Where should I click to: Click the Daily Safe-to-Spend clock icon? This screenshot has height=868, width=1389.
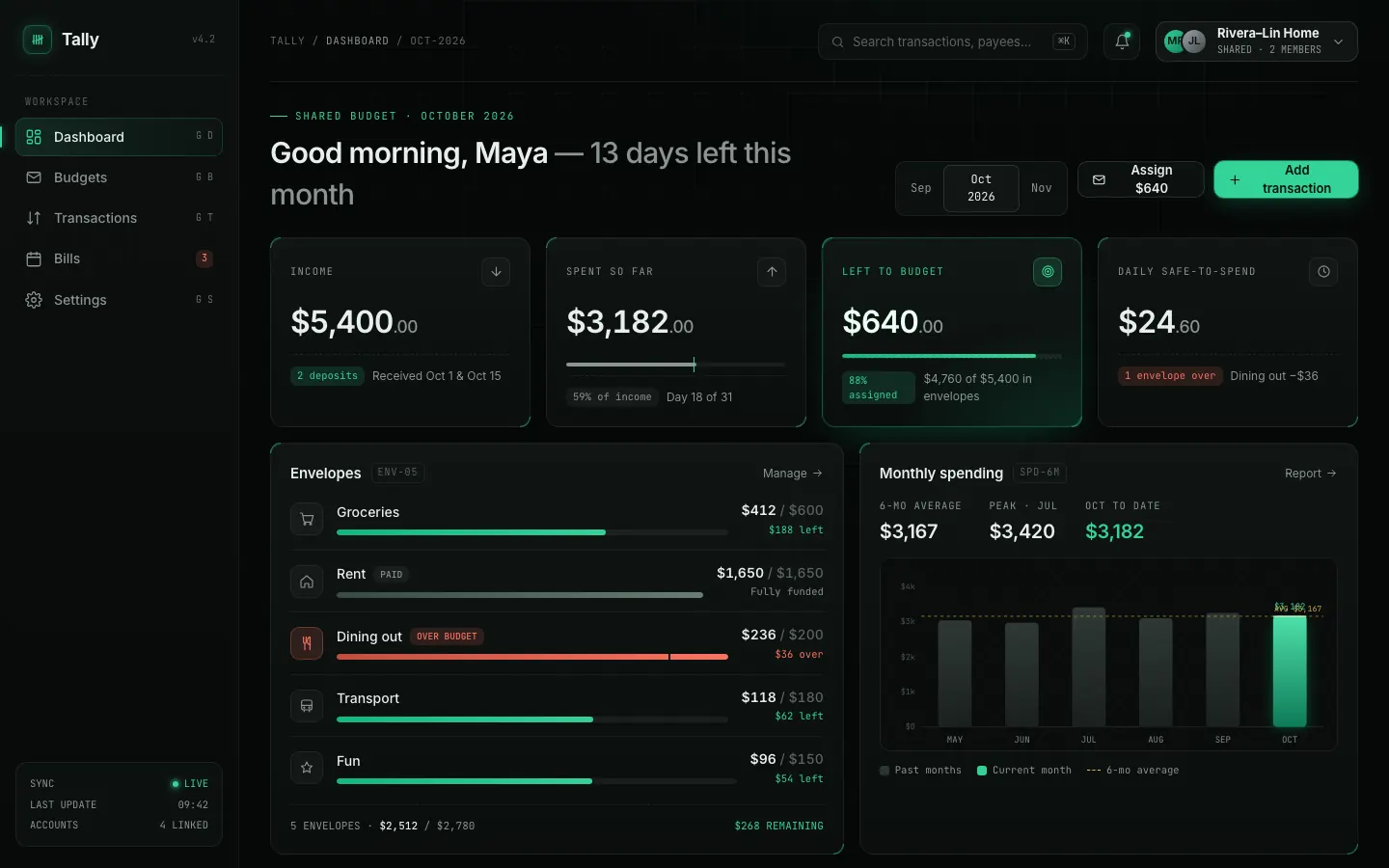pyautogui.click(x=1323, y=272)
